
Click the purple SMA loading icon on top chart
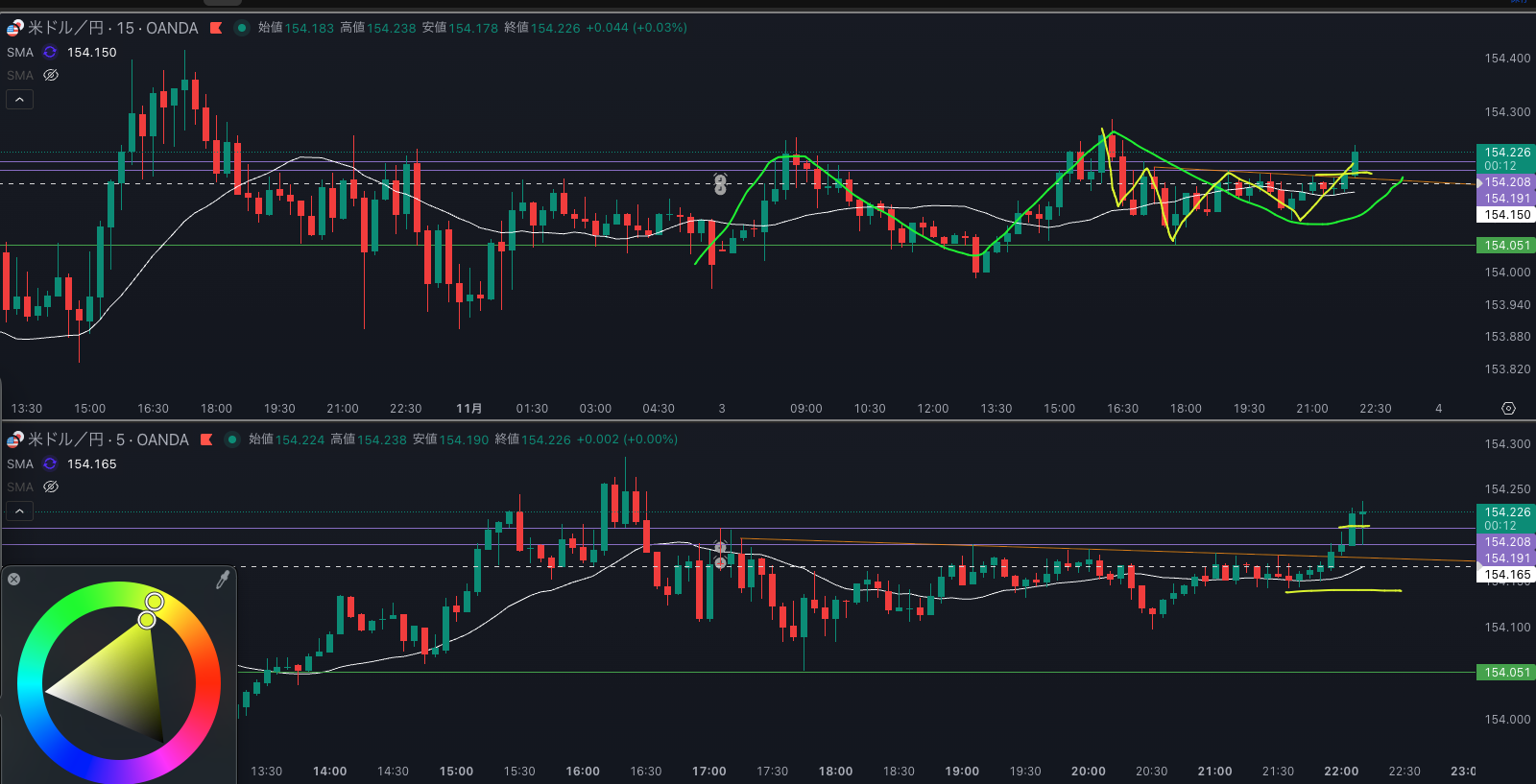tap(50, 53)
